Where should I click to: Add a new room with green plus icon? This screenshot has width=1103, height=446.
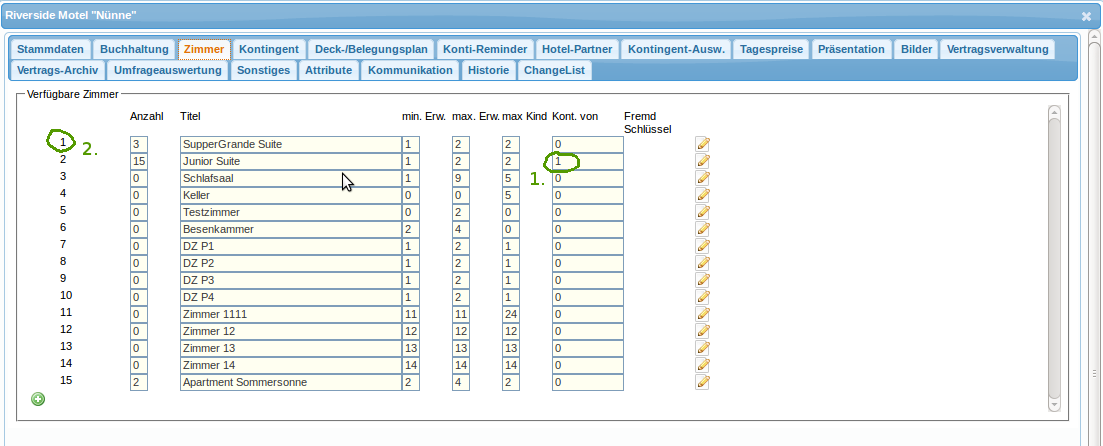[x=38, y=399]
